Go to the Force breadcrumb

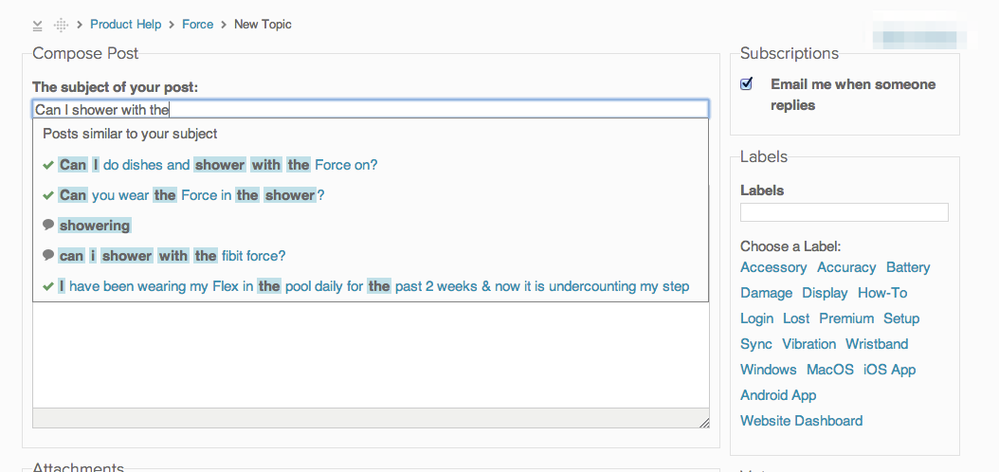pyautogui.click(x=198, y=24)
